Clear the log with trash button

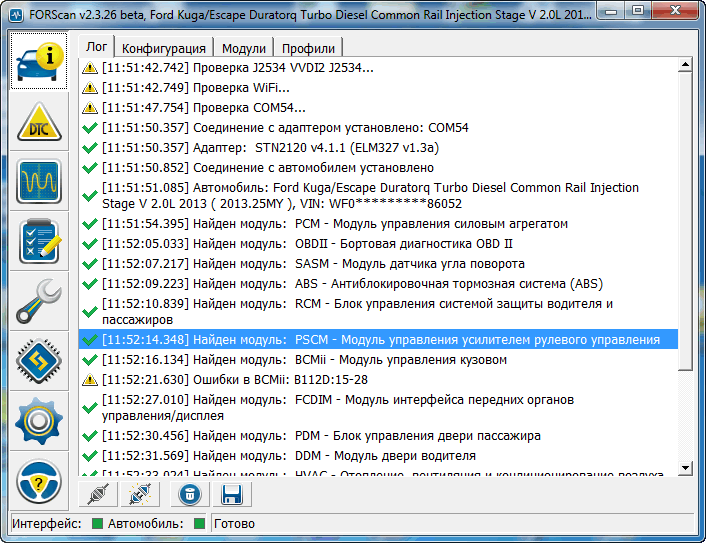coord(188,494)
